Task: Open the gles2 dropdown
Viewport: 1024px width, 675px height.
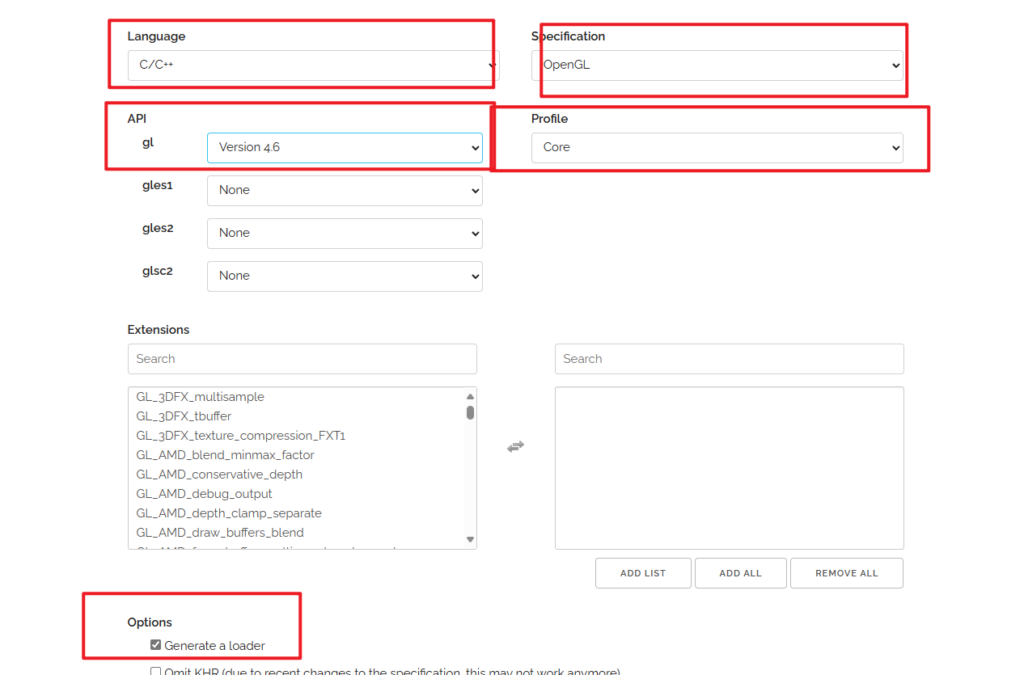Action: coord(344,233)
